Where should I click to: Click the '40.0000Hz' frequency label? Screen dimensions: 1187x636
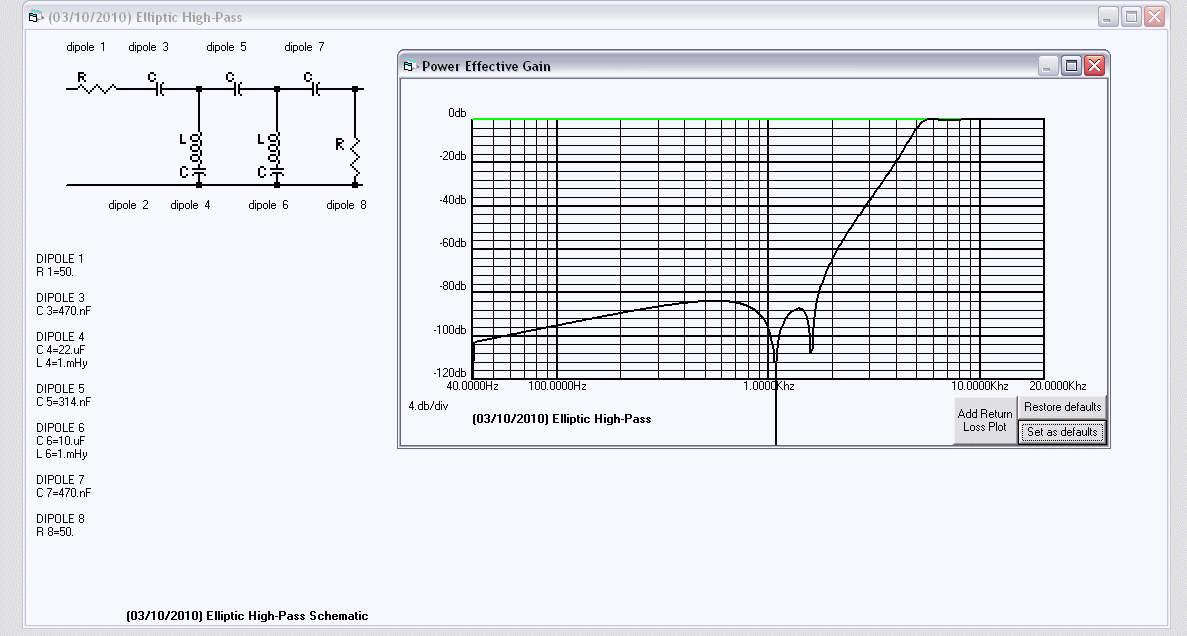(x=472, y=386)
